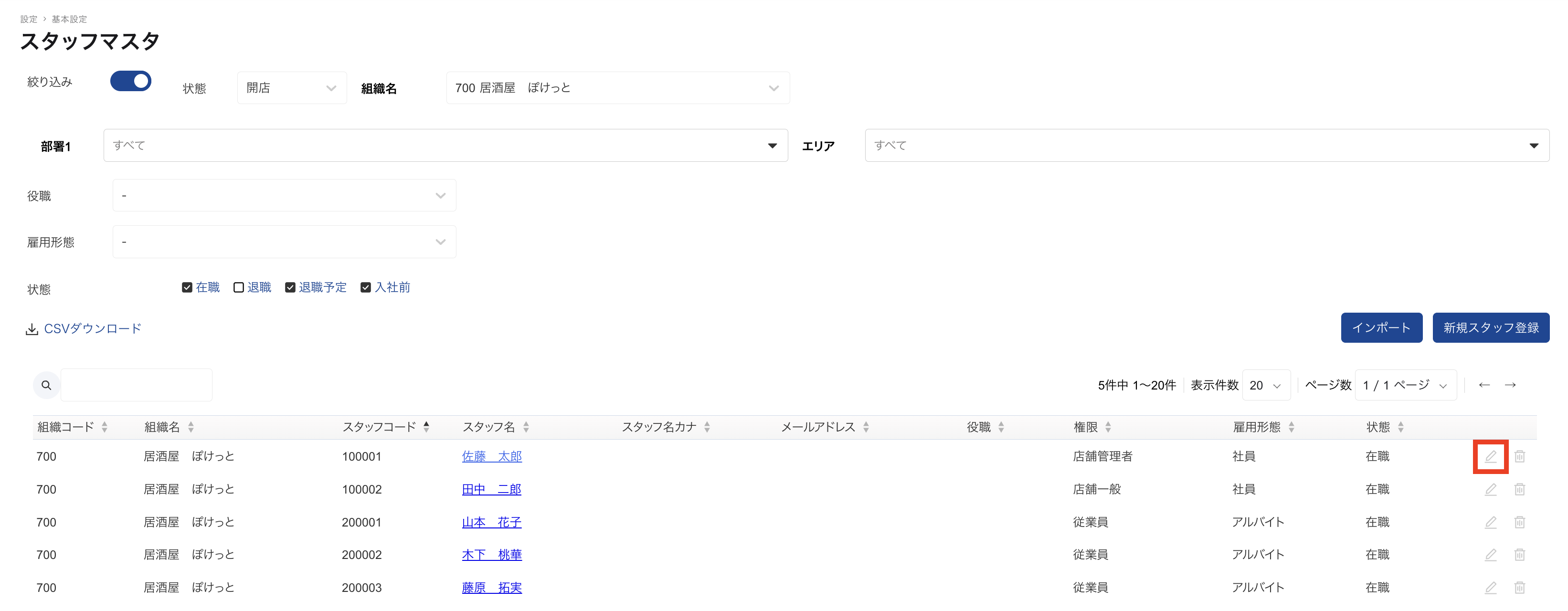Image resolution: width=1568 pixels, height=611 pixels.
Task: Open the 状態 dropdown showing 開店
Action: coord(292,88)
